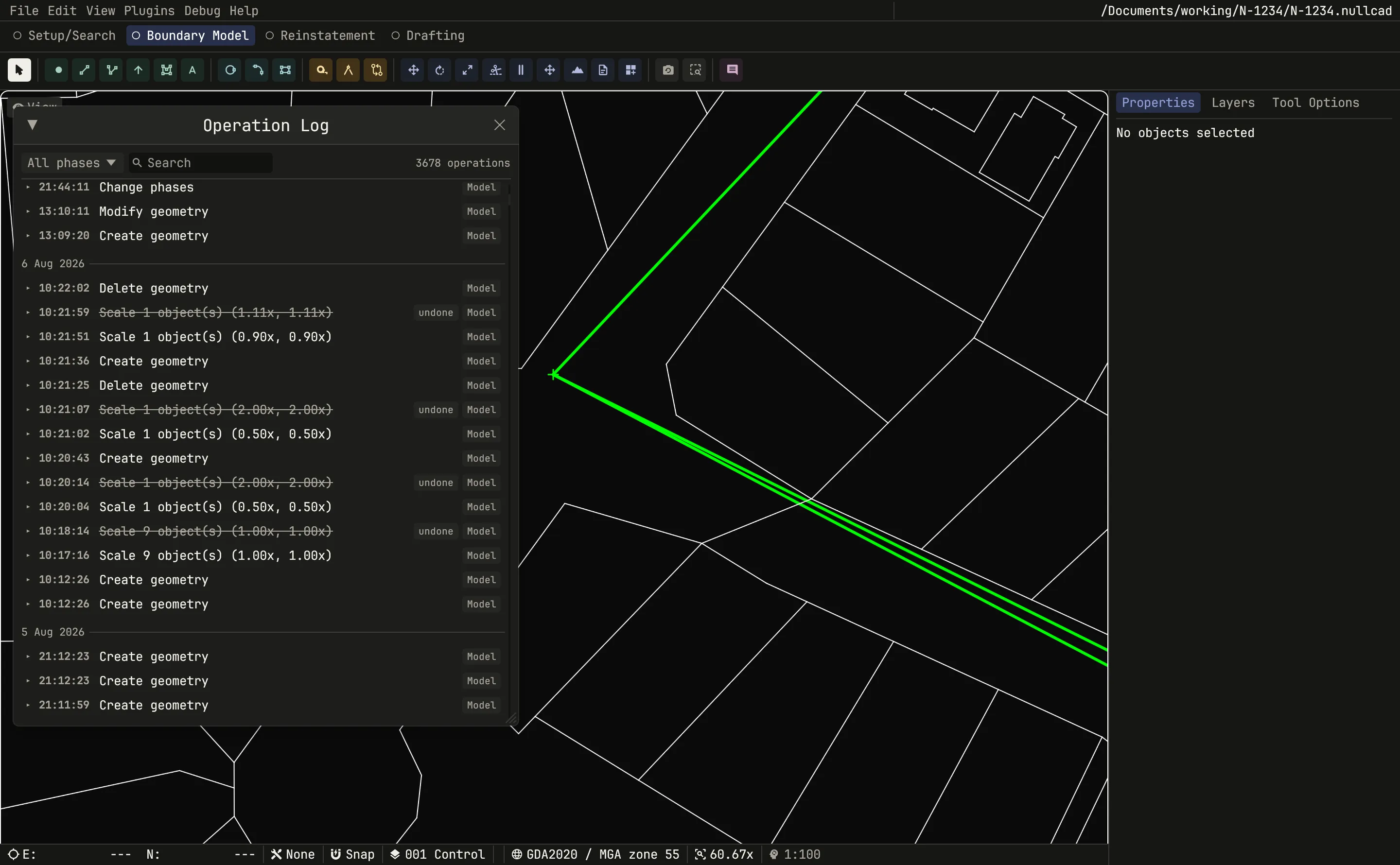Click the GDA2020 / MGA zone 55 coordinate system
The width and height of the screenshot is (1400, 865).
(595, 854)
